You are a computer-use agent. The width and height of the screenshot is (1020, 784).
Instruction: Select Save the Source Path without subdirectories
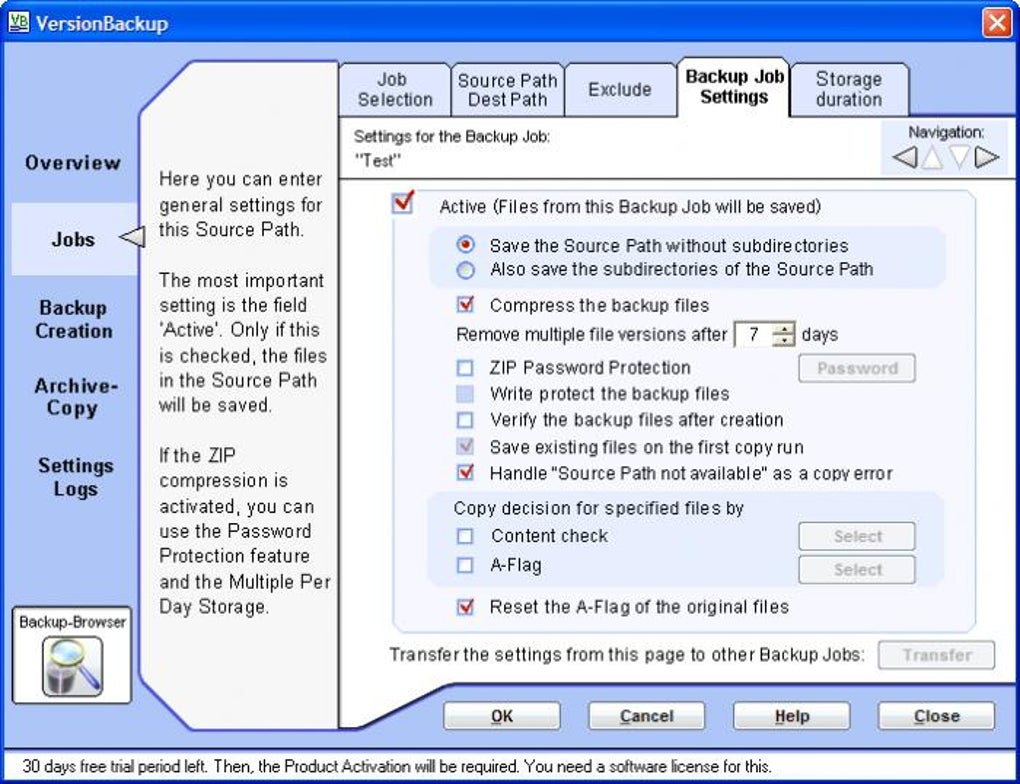pyautogui.click(x=465, y=245)
